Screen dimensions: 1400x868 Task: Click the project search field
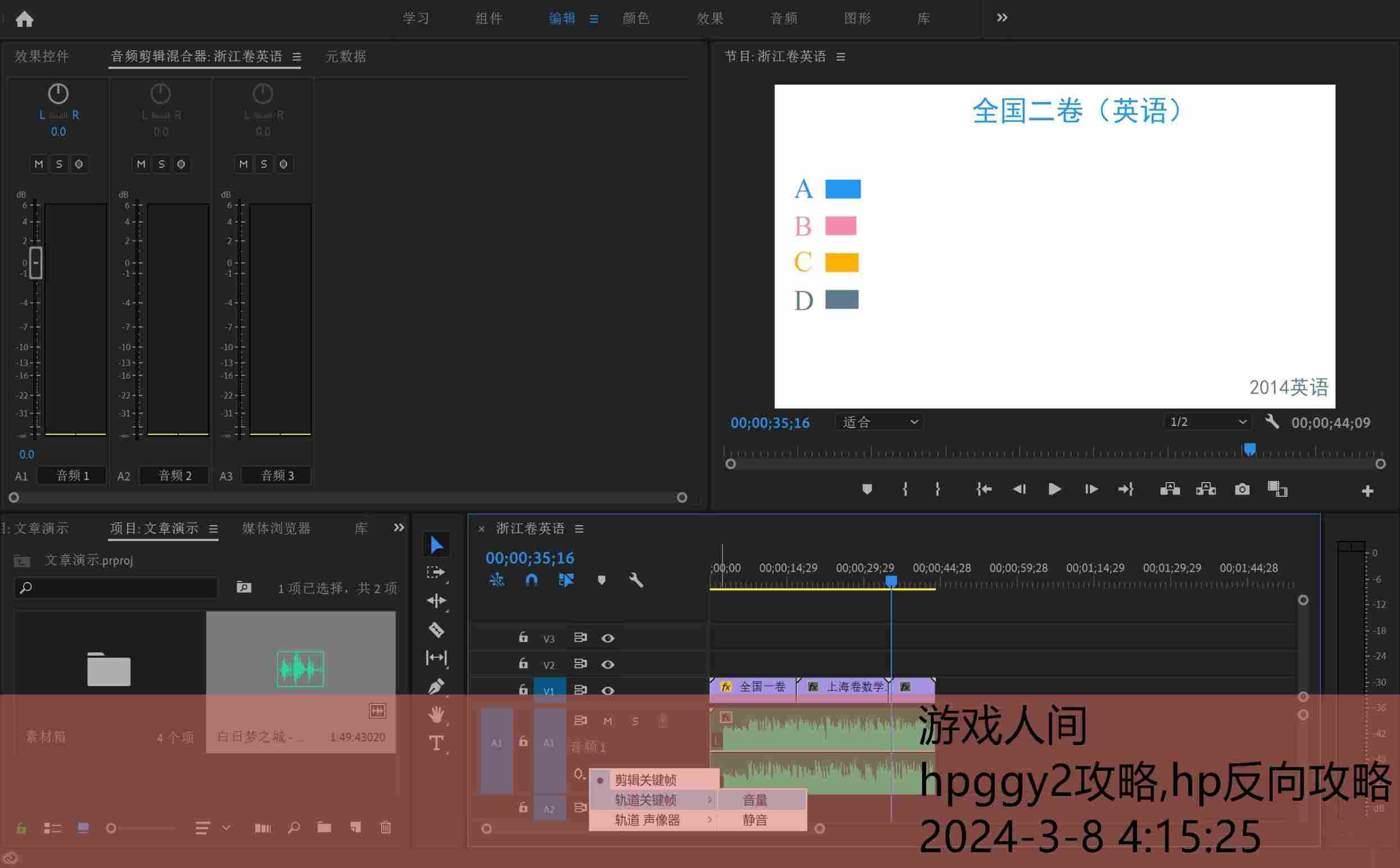116,588
